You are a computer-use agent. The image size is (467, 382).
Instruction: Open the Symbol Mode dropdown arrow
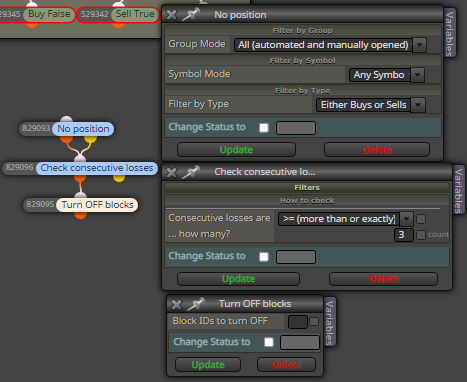point(418,75)
